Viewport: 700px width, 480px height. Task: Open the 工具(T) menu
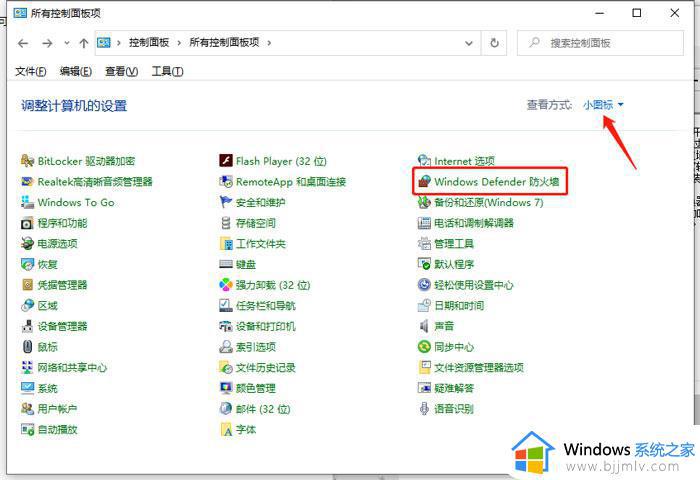(x=167, y=71)
